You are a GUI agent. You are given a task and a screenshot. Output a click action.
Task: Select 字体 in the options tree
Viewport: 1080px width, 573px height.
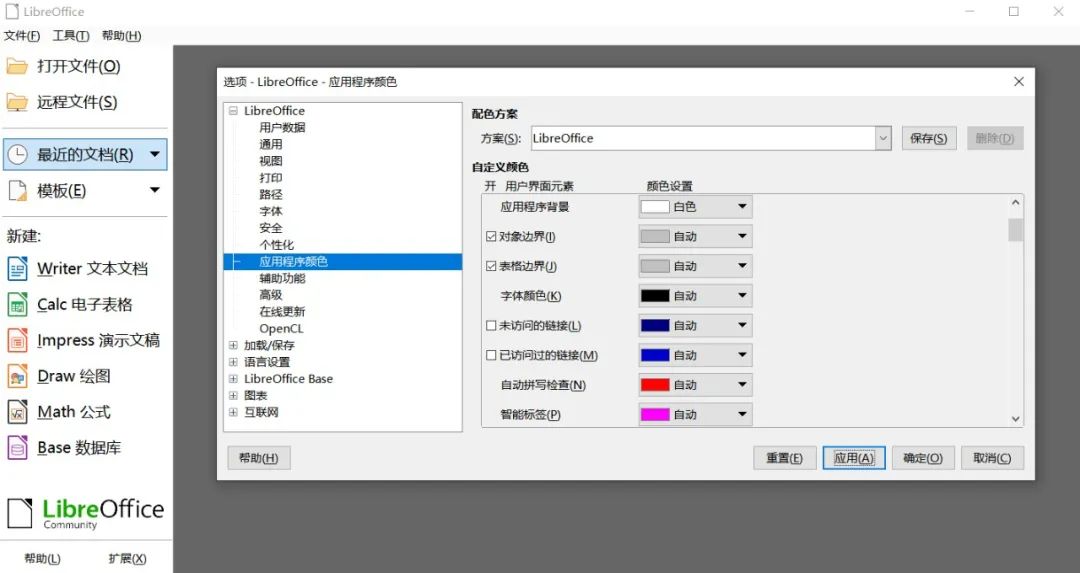coord(271,211)
